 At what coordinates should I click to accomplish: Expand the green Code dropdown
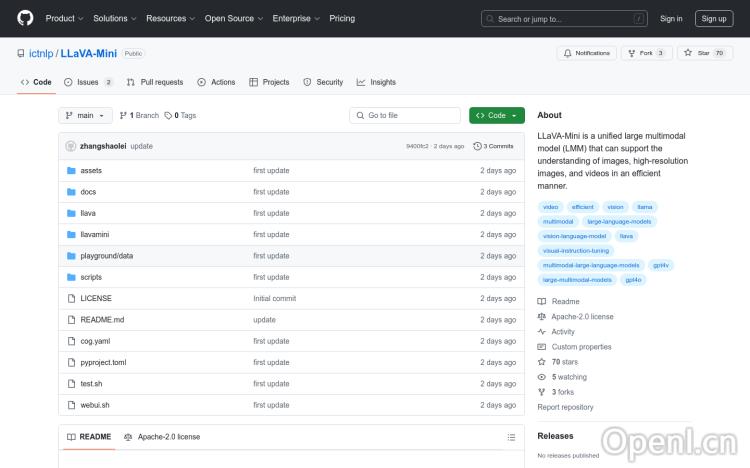[x=496, y=115]
